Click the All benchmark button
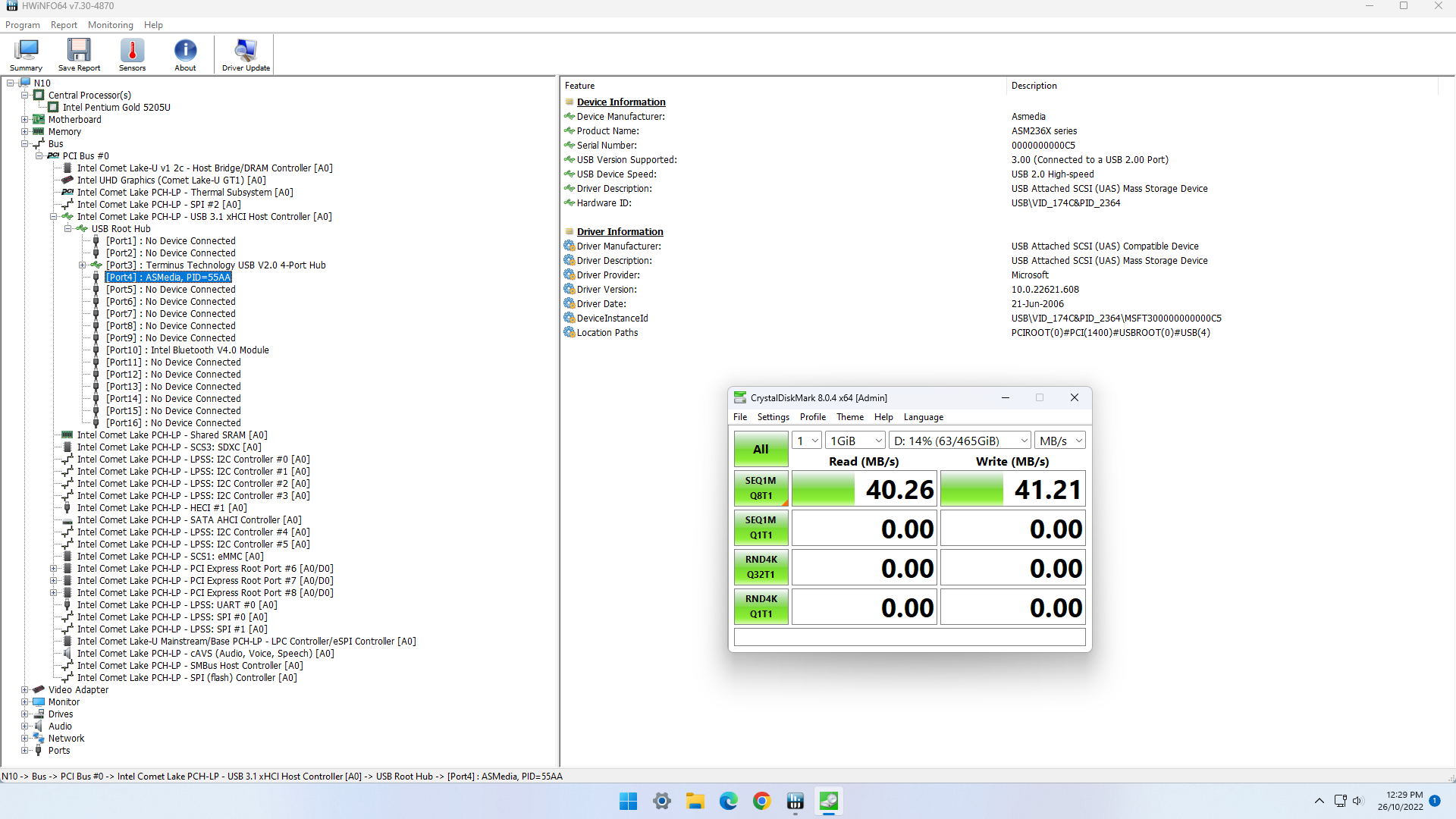The width and height of the screenshot is (1456, 819). [x=761, y=449]
